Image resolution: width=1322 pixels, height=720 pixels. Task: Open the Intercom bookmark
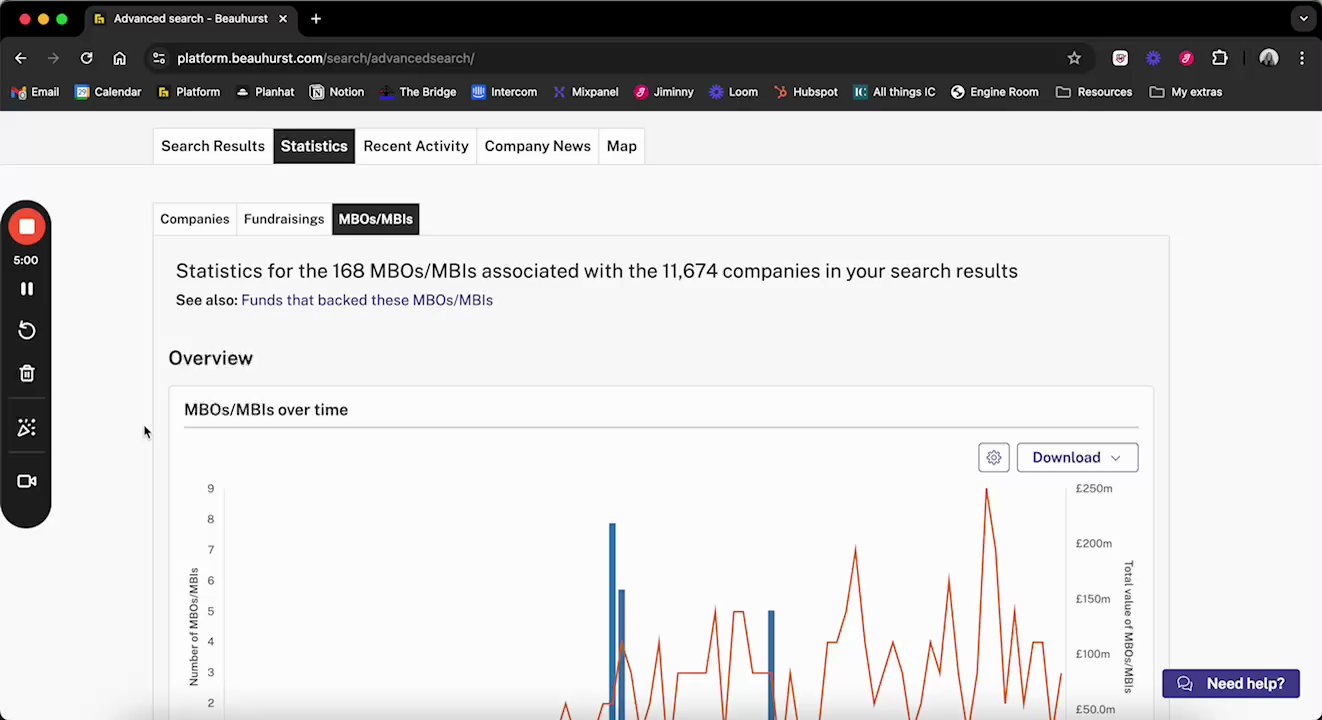point(504,92)
